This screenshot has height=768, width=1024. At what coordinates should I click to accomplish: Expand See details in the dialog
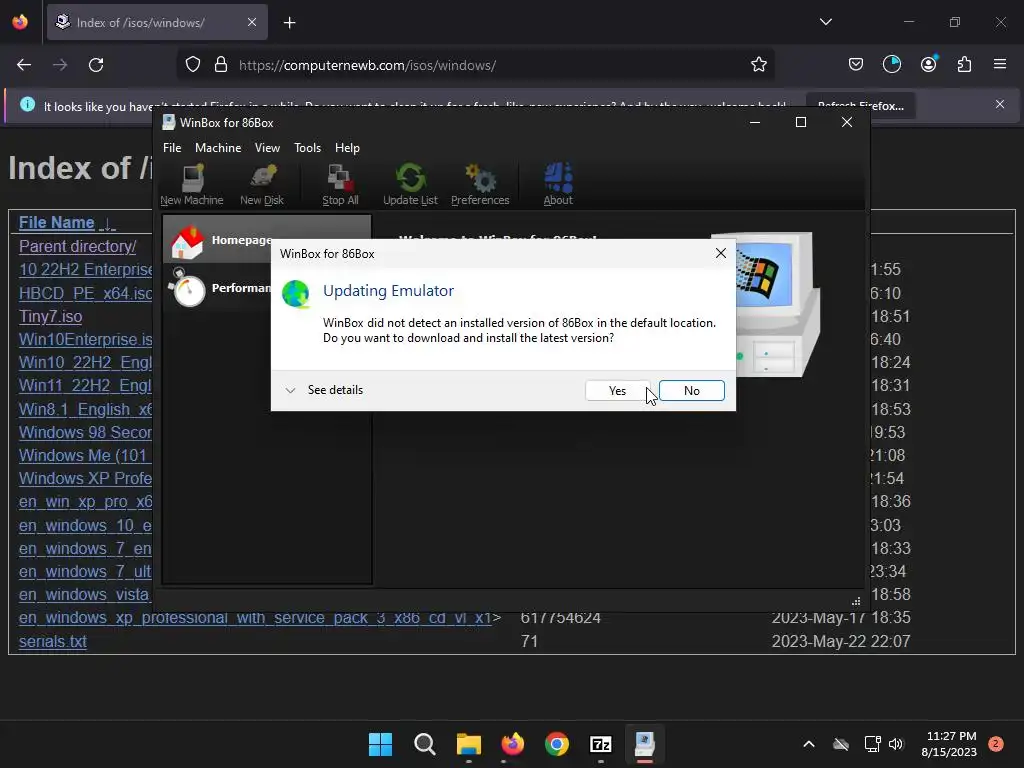pyautogui.click(x=325, y=390)
